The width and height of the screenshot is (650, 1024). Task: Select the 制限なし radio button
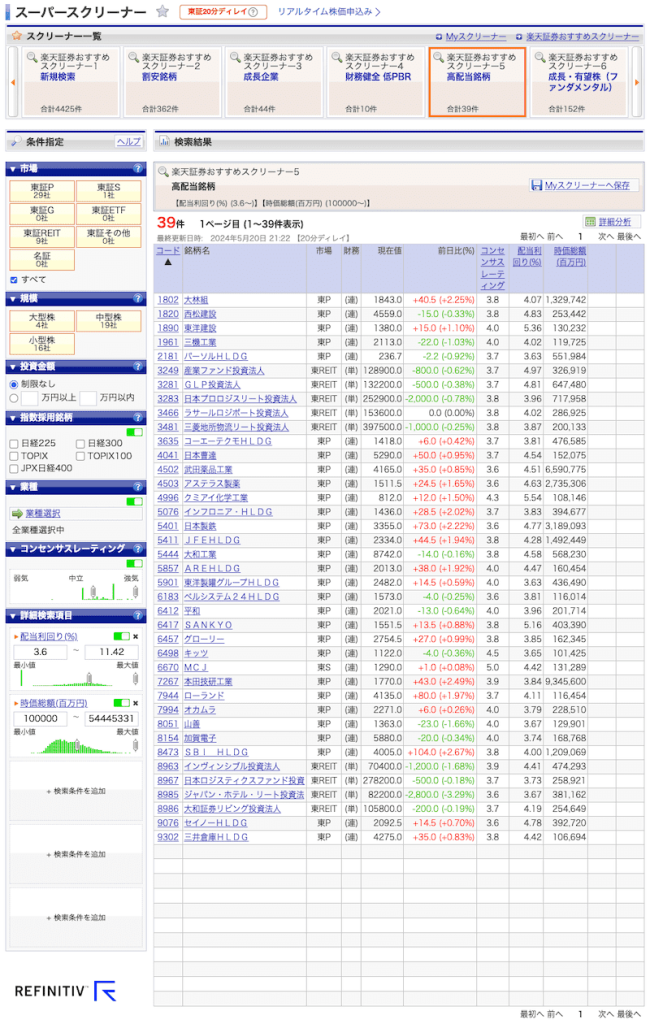point(14,385)
